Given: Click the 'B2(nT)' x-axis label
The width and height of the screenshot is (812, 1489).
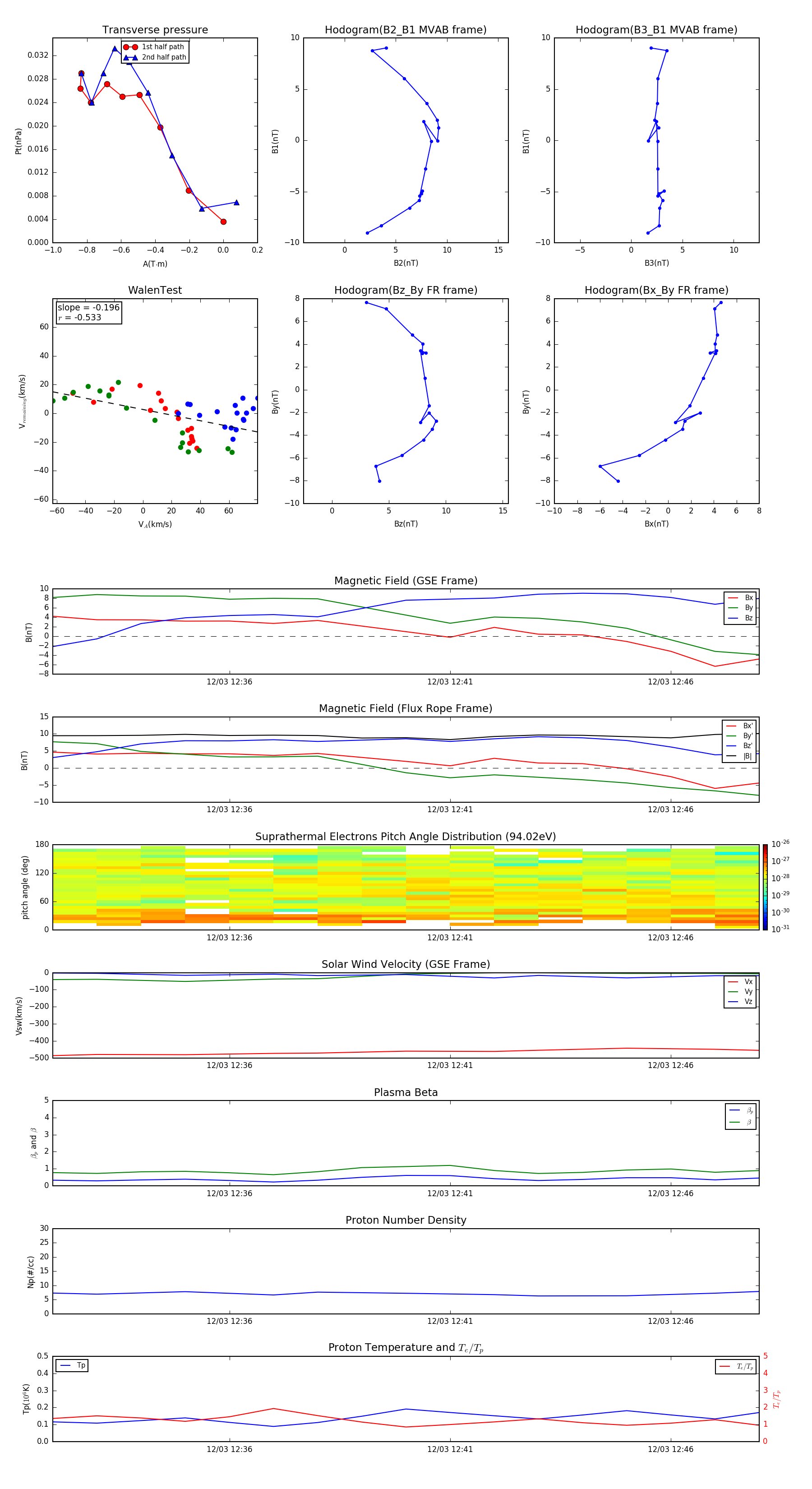Looking at the screenshot, I should 406,263.
